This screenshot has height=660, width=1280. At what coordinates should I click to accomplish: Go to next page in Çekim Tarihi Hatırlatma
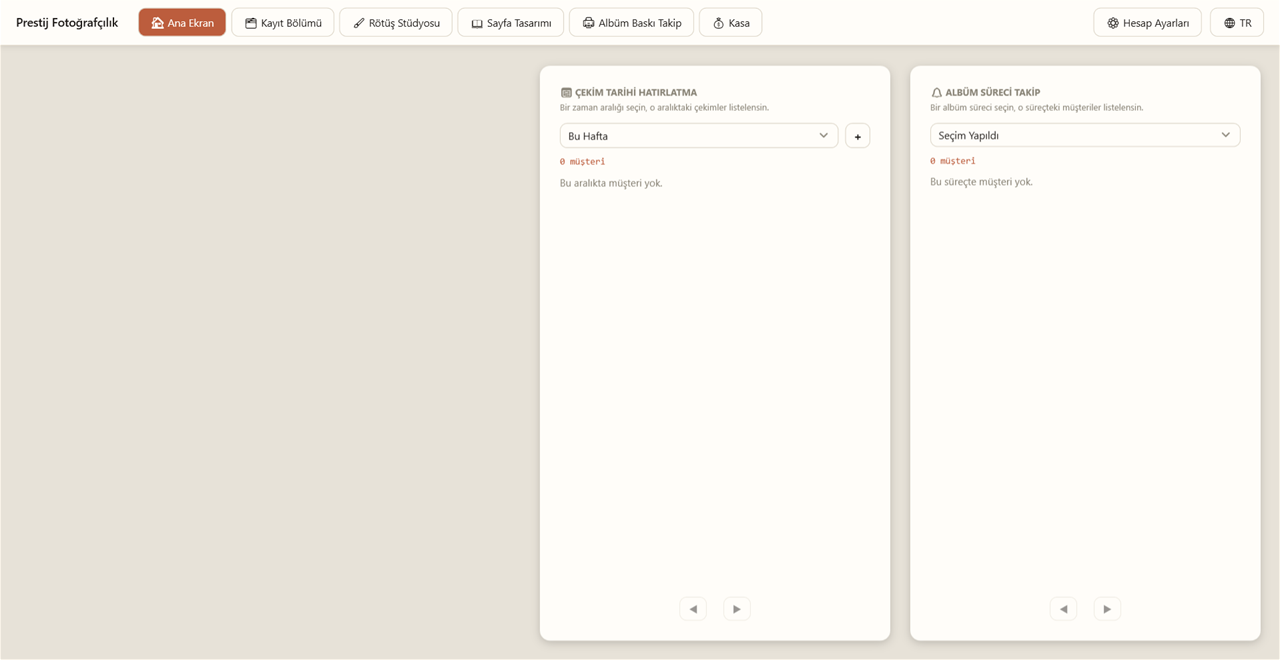coord(737,609)
